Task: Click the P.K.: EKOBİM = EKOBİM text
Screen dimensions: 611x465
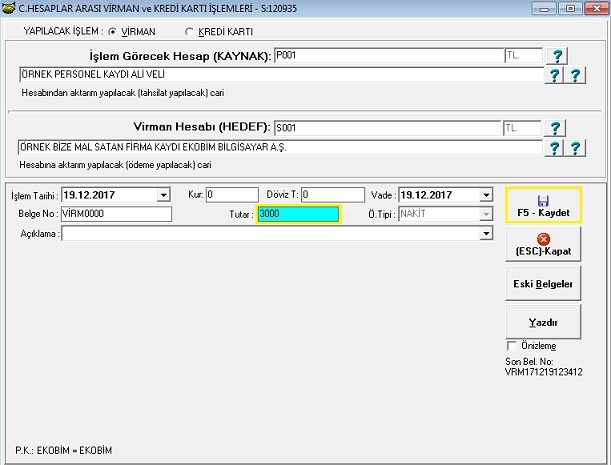Action: [64, 451]
